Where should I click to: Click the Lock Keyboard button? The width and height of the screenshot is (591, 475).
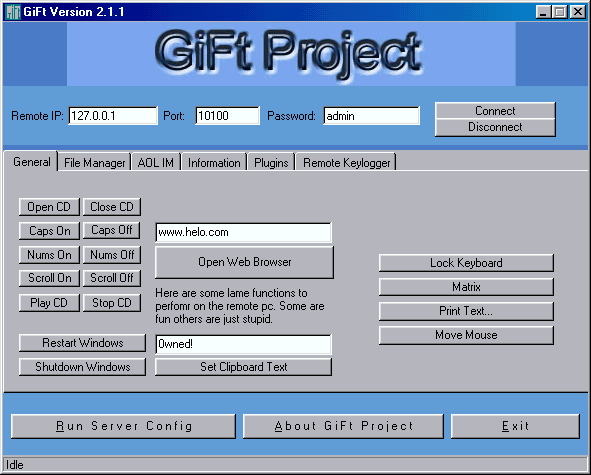tap(466, 263)
